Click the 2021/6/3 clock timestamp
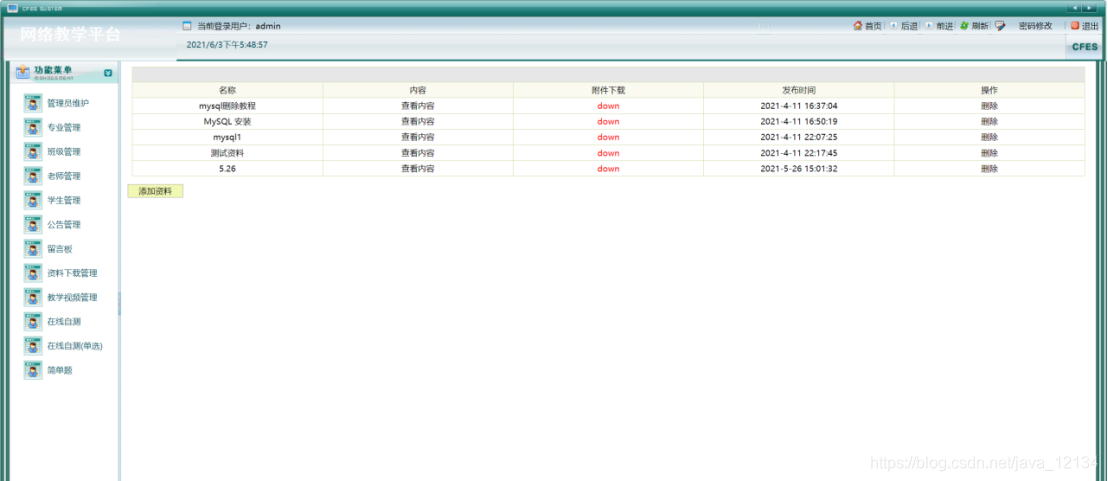Screen dimensions: 1108x481 (x=227, y=44)
